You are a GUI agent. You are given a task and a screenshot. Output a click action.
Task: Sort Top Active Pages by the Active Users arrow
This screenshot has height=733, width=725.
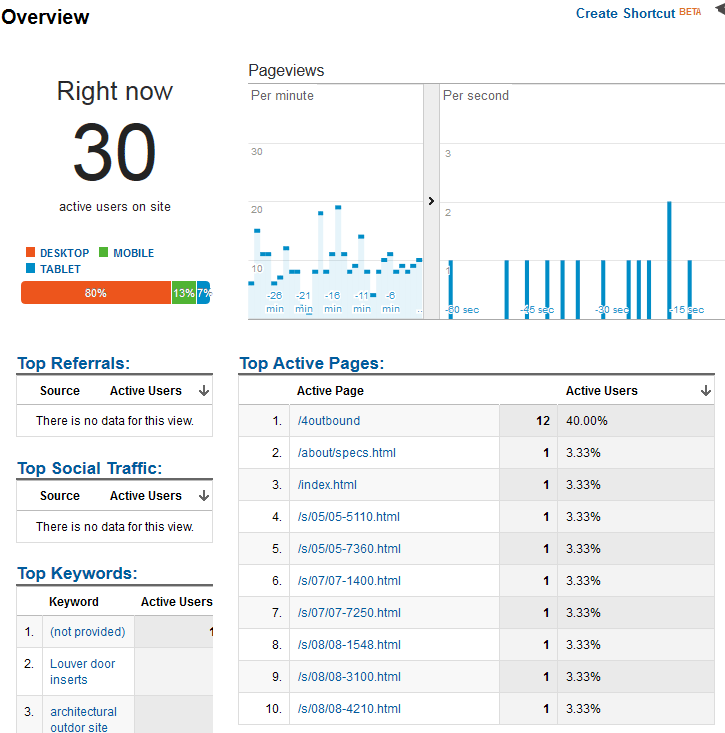pyautogui.click(x=706, y=391)
